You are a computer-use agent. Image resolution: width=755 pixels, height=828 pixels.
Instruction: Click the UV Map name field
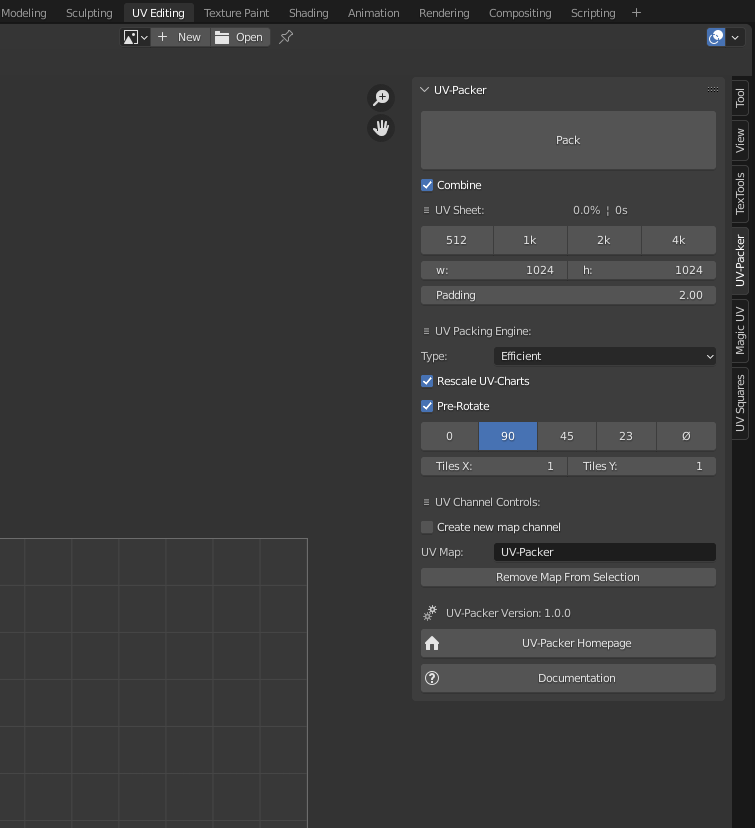point(605,552)
